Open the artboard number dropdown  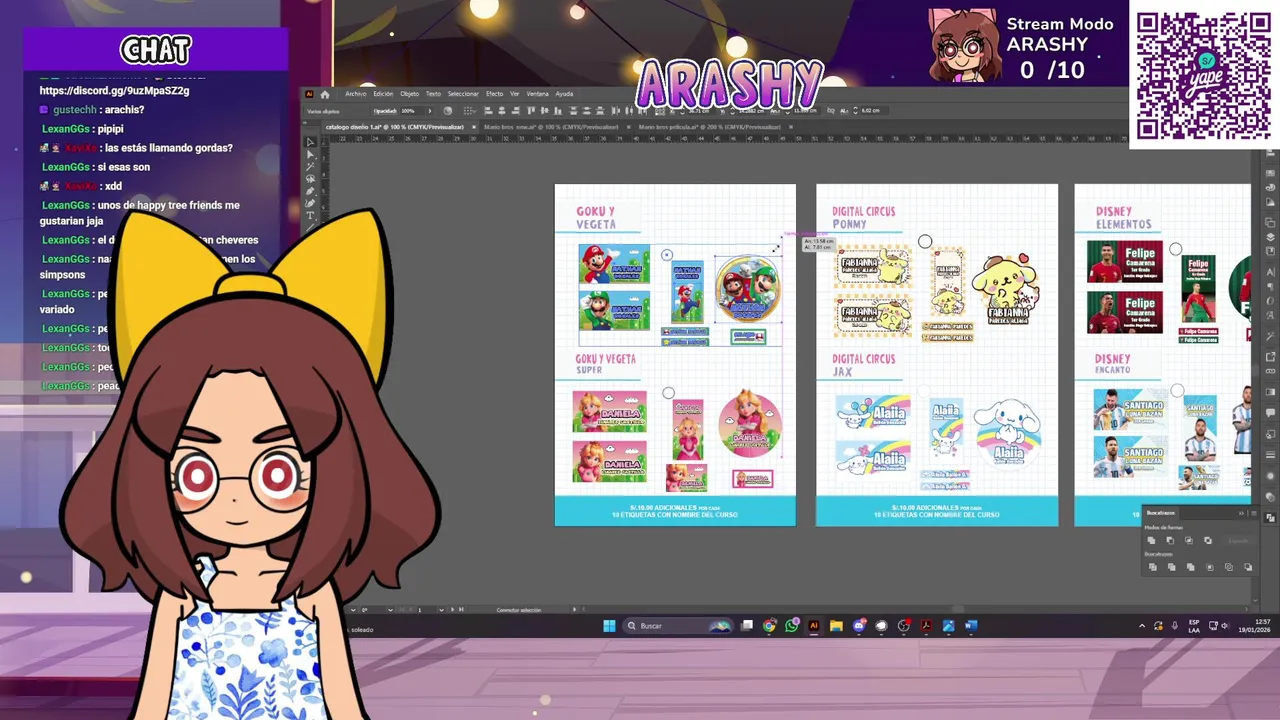click(x=441, y=610)
